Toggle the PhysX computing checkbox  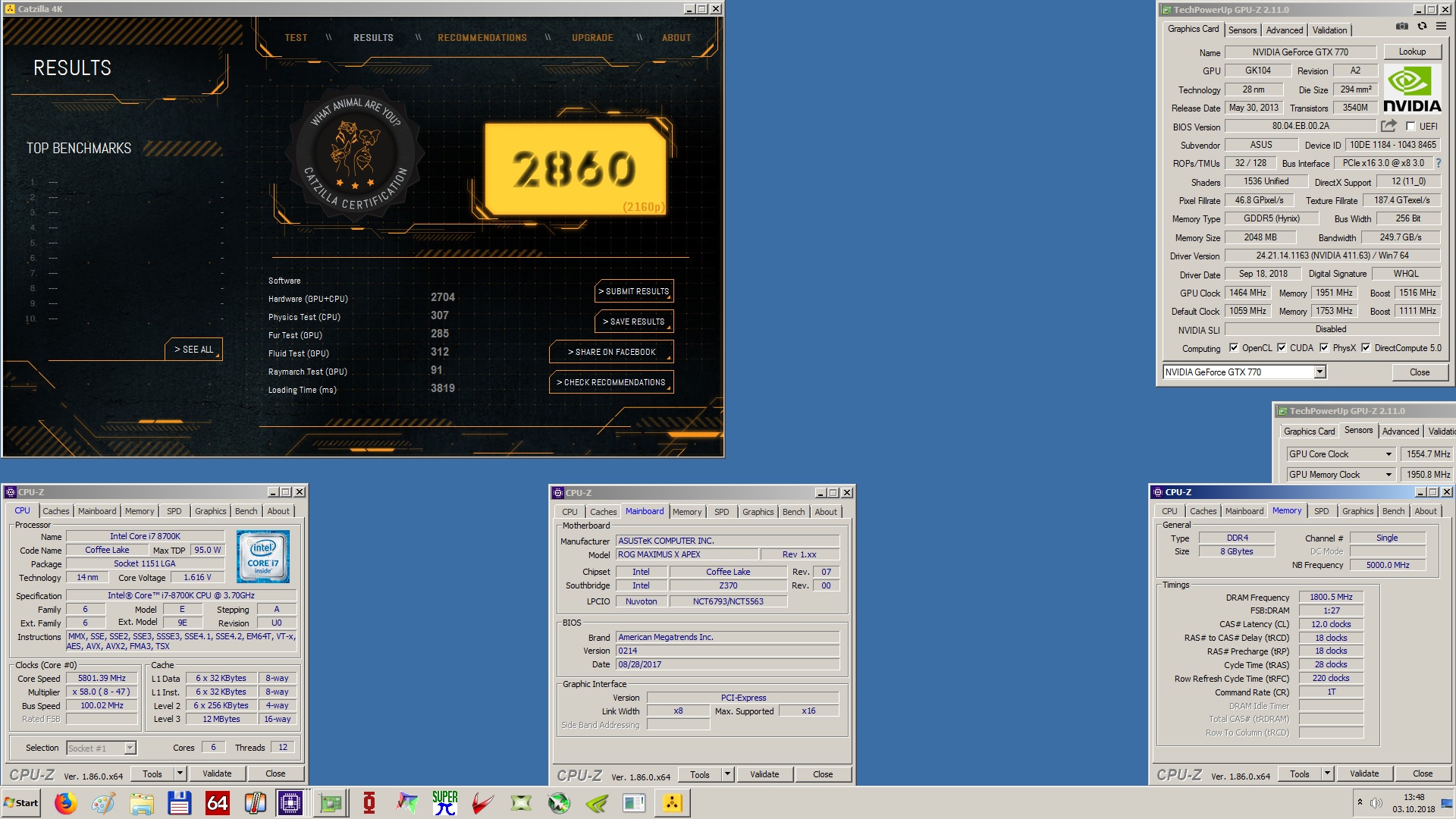click(x=1324, y=348)
